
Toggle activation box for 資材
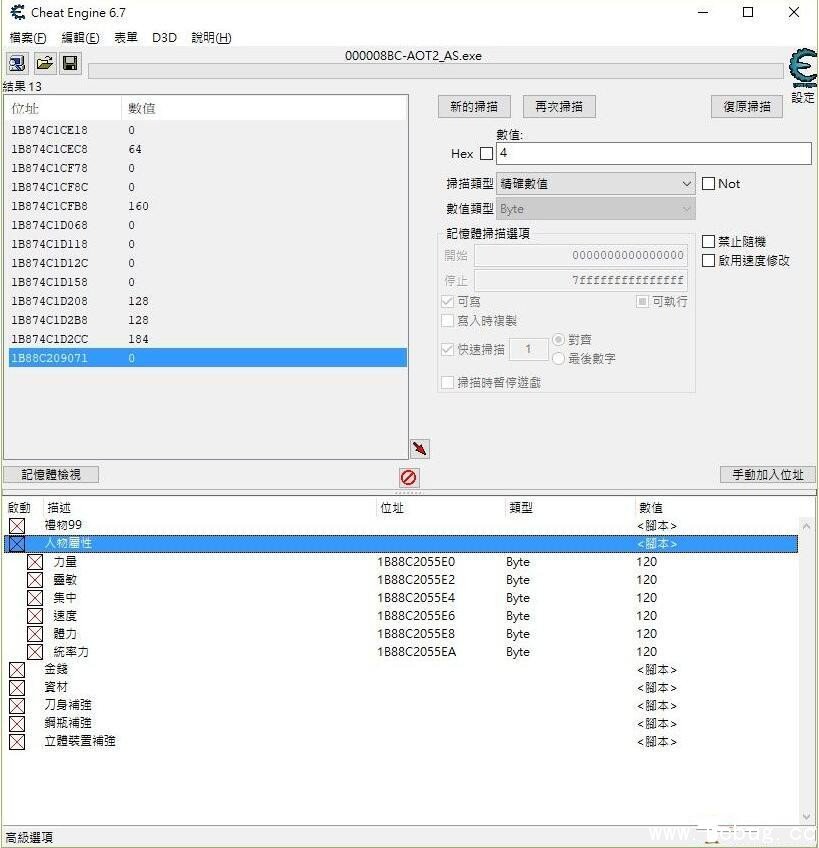17,688
